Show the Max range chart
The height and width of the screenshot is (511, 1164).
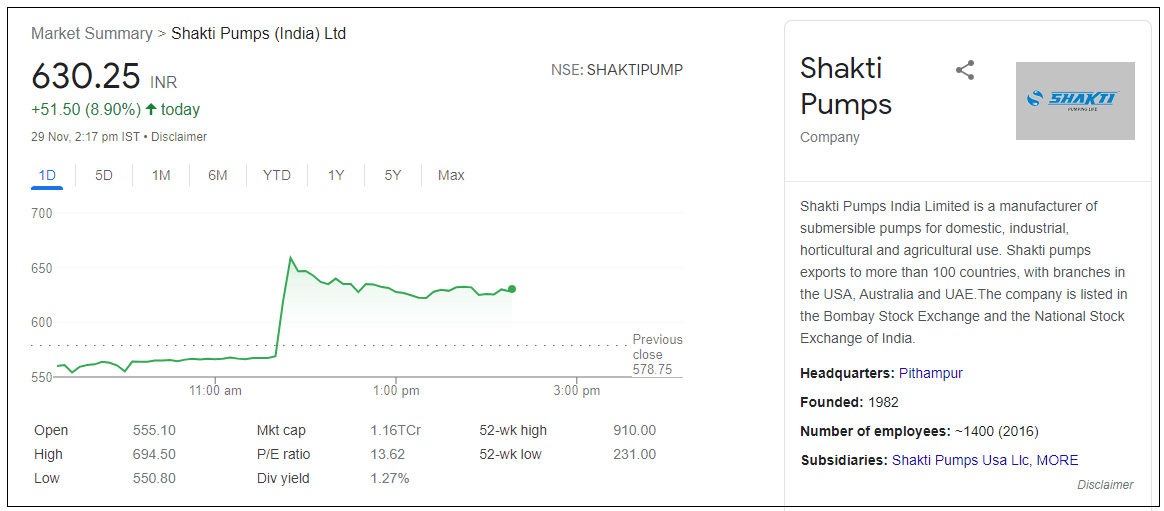click(x=451, y=175)
